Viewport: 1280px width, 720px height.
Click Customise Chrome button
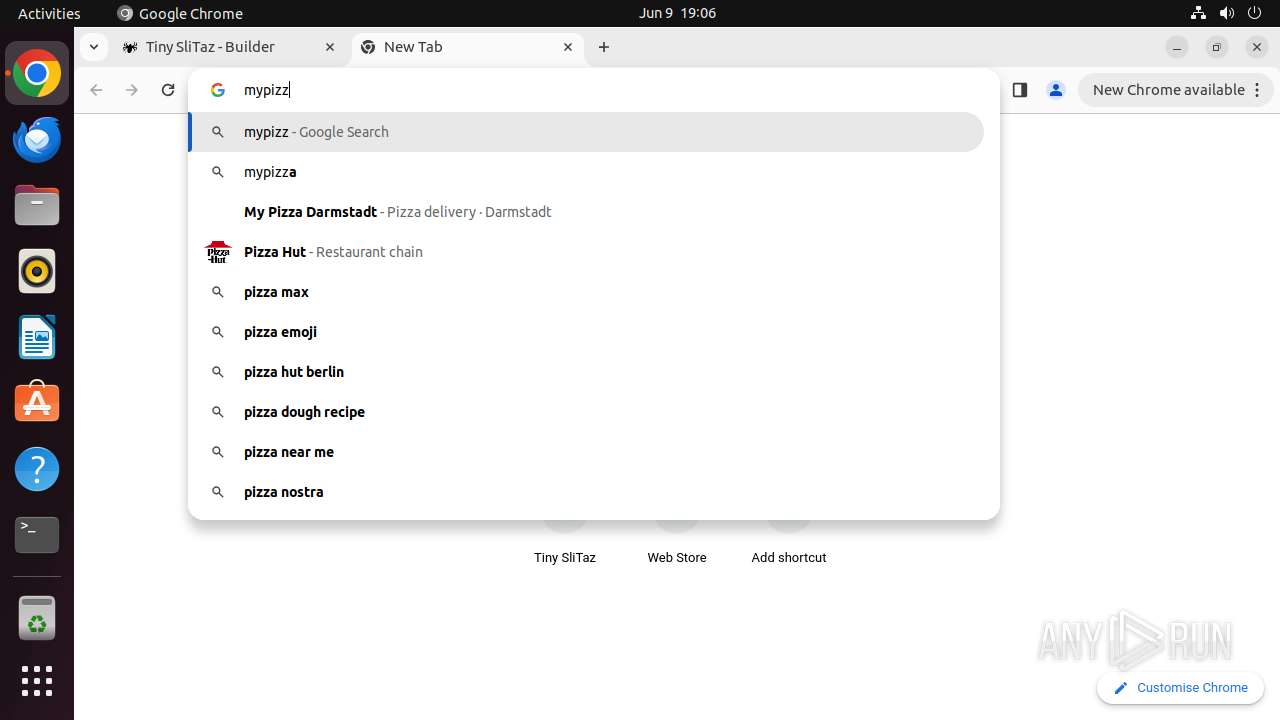[x=1180, y=688]
